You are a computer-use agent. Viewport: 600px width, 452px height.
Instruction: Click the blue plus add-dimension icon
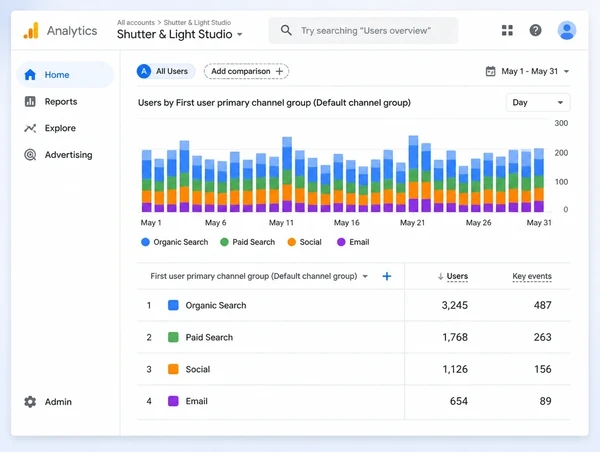click(387, 276)
